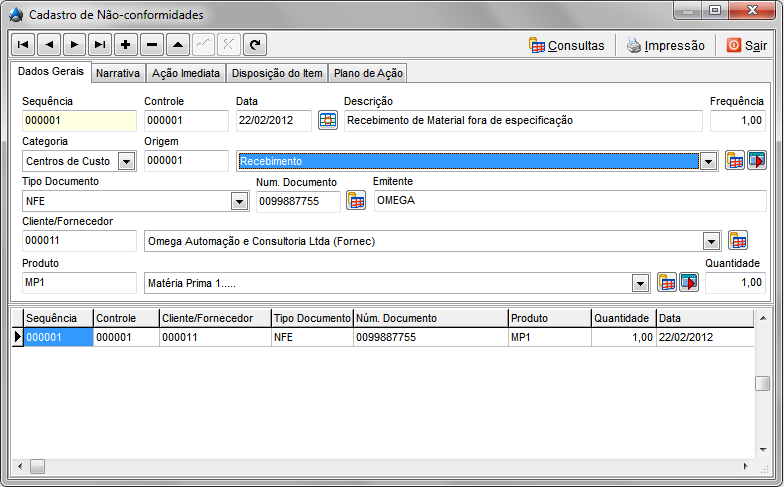Click the Impressão button
The image size is (784, 487).
pyautogui.click(x=665, y=45)
